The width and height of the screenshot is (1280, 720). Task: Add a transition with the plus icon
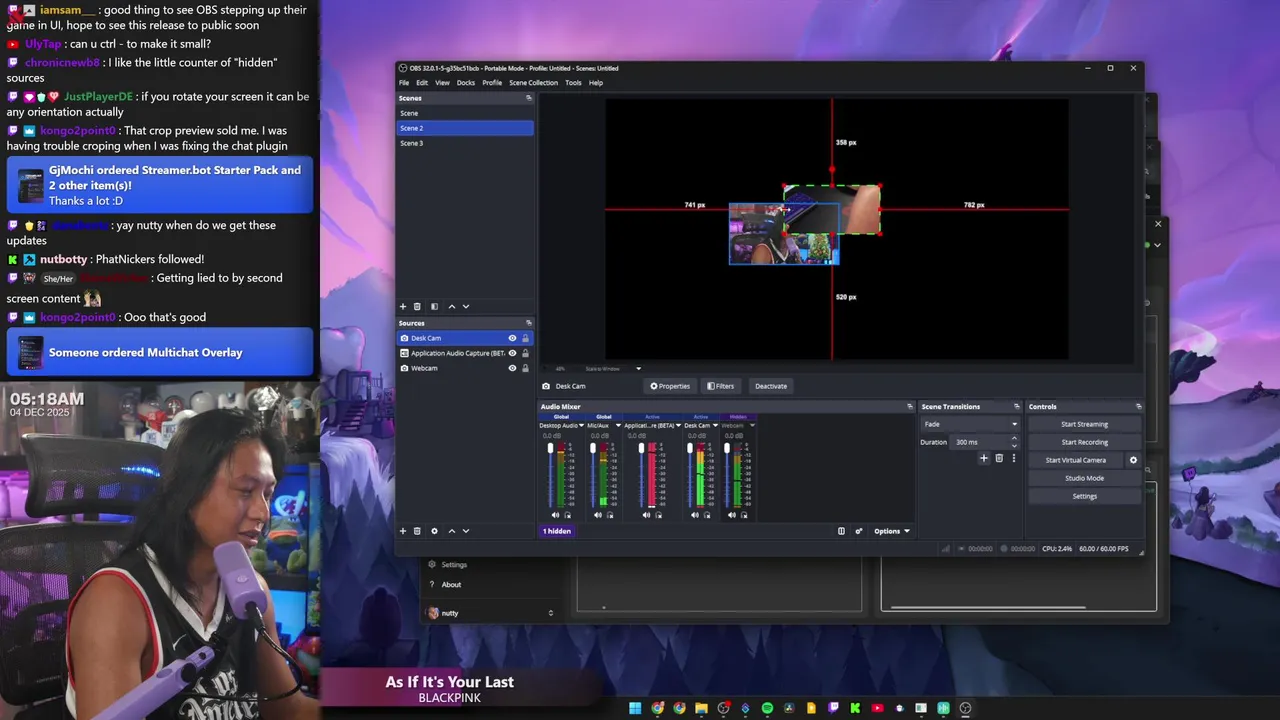[x=984, y=458]
